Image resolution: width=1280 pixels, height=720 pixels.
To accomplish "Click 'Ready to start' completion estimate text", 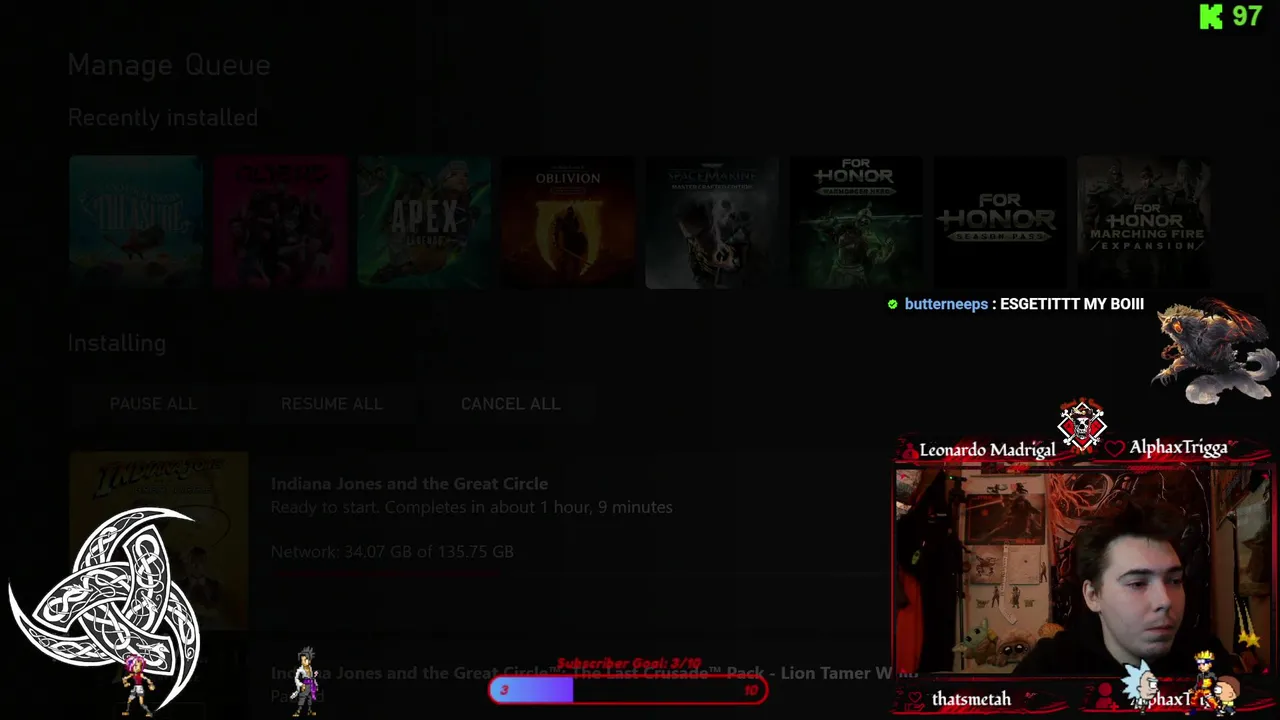I will click(471, 508).
